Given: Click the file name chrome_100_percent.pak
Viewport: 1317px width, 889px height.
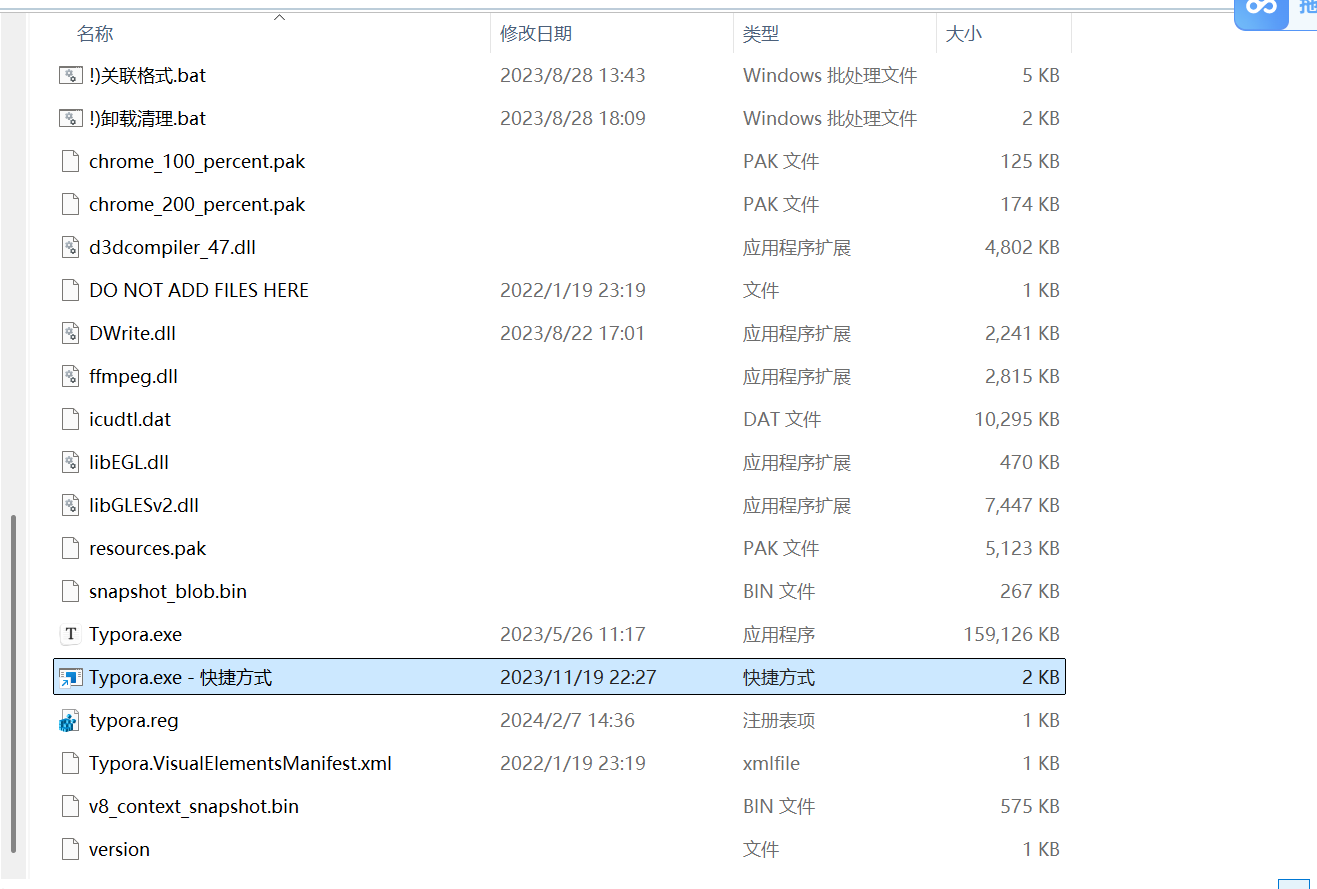Looking at the screenshot, I should [x=197, y=161].
